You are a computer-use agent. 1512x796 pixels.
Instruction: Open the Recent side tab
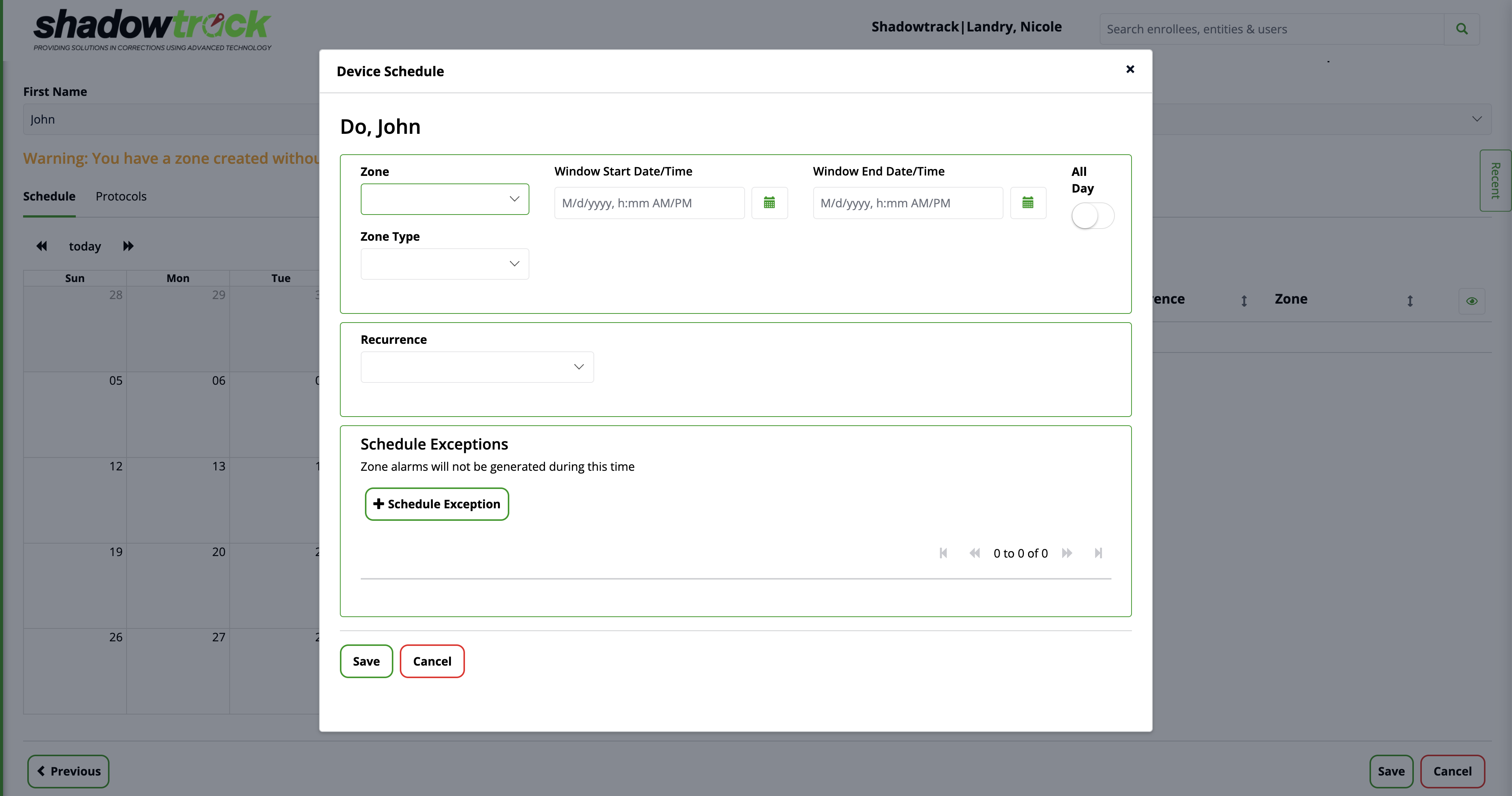tap(1495, 181)
